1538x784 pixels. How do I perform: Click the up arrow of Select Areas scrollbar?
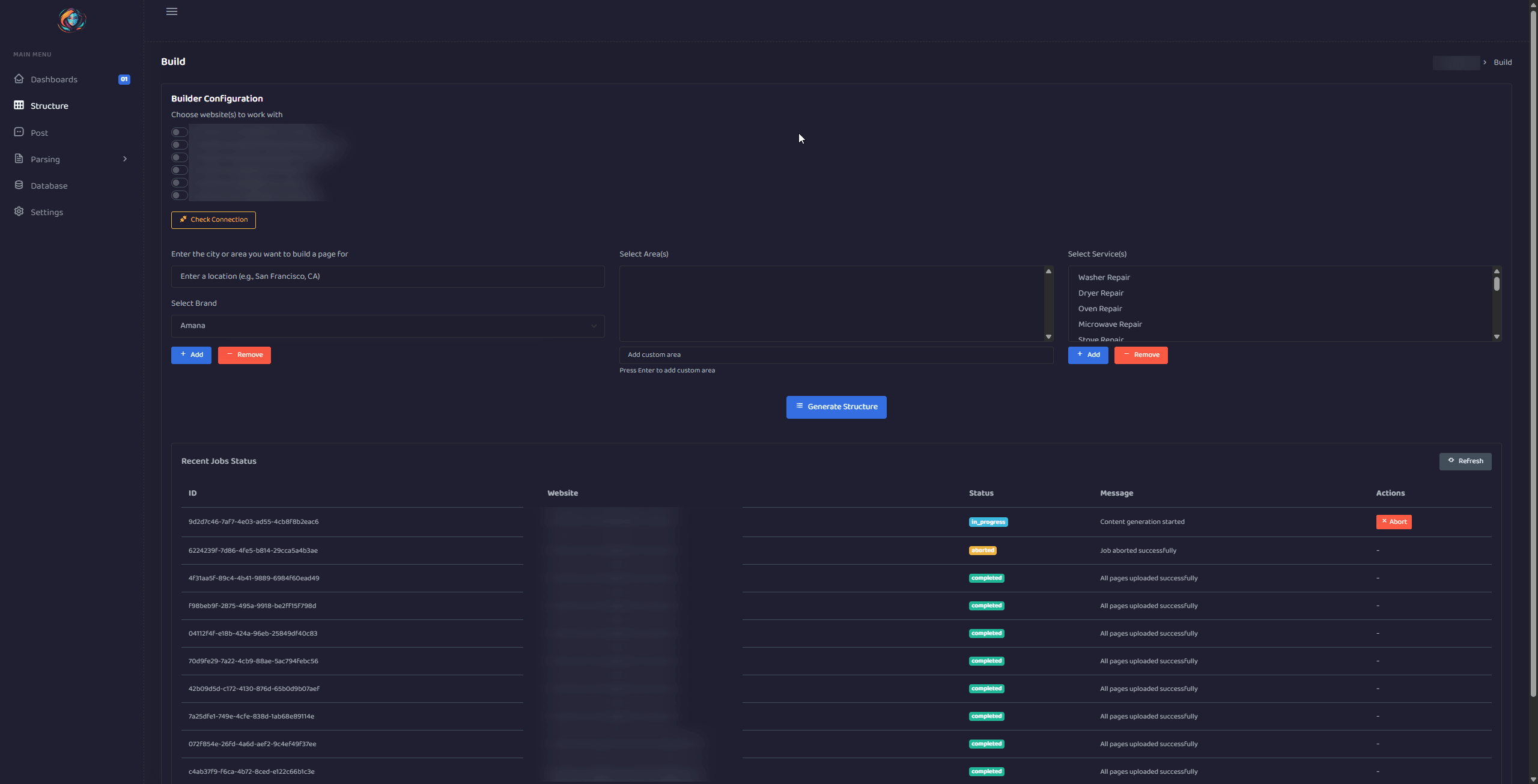pos(1048,272)
